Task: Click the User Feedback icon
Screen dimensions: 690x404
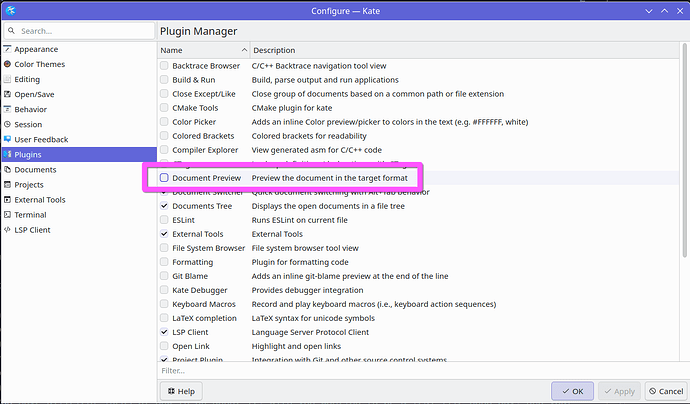Action: (7, 139)
